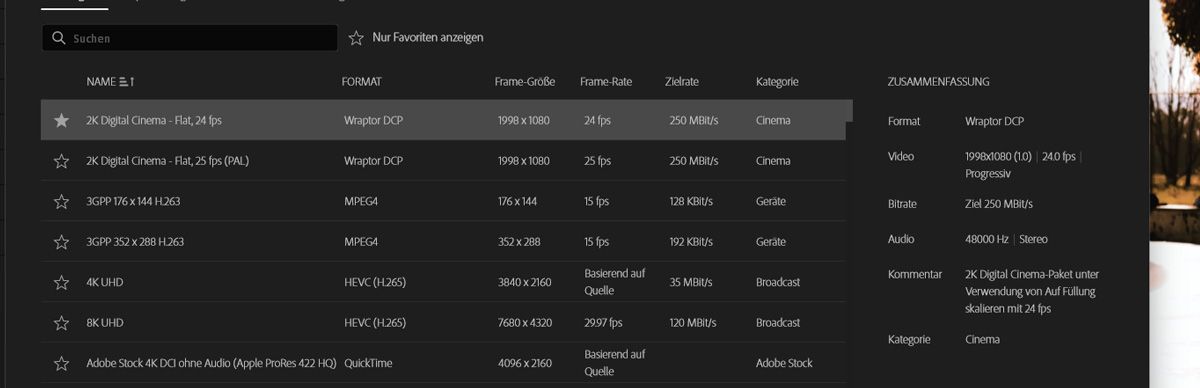Click the 120 MBit/s target rate cell
Viewport: 1200px width, 388px height.
693,323
